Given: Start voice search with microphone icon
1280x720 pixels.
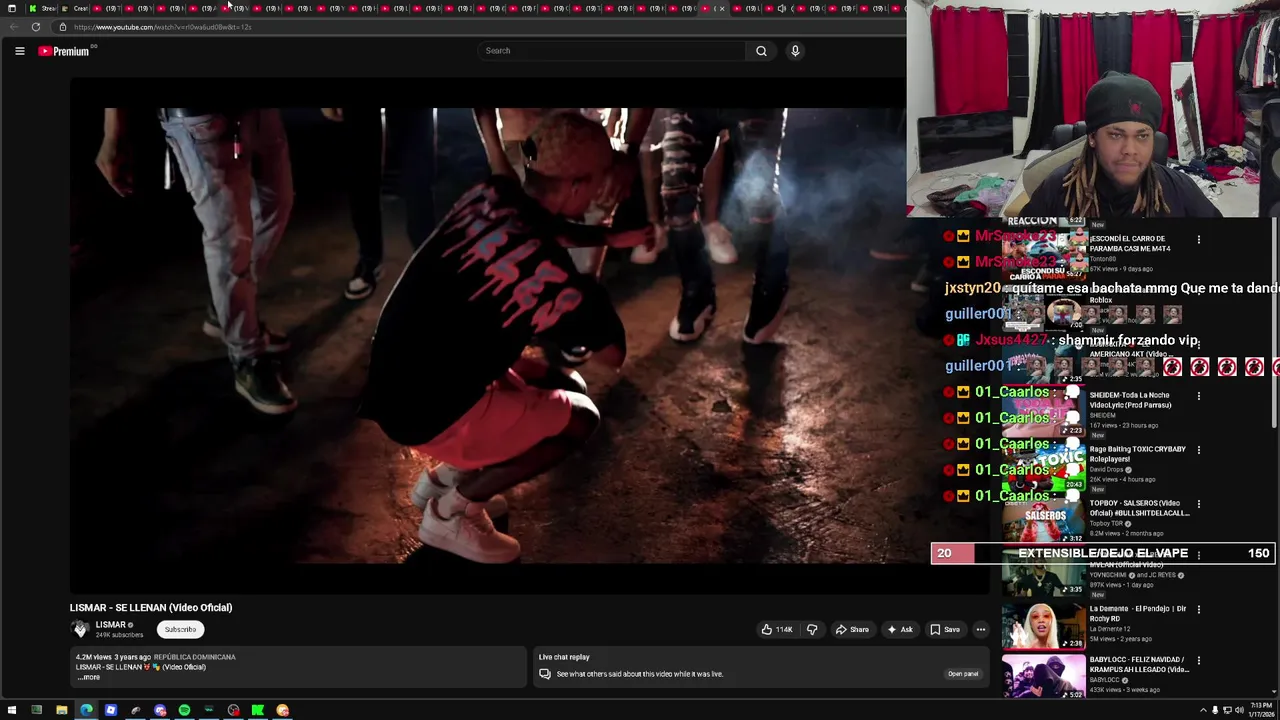Looking at the screenshot, I should point(795,51).
